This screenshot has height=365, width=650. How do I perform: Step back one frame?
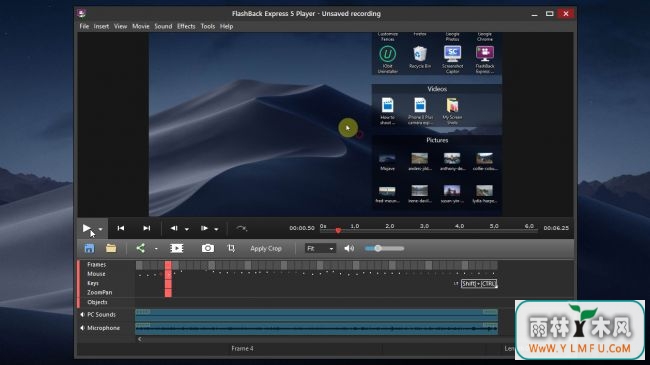pos(174,228)
